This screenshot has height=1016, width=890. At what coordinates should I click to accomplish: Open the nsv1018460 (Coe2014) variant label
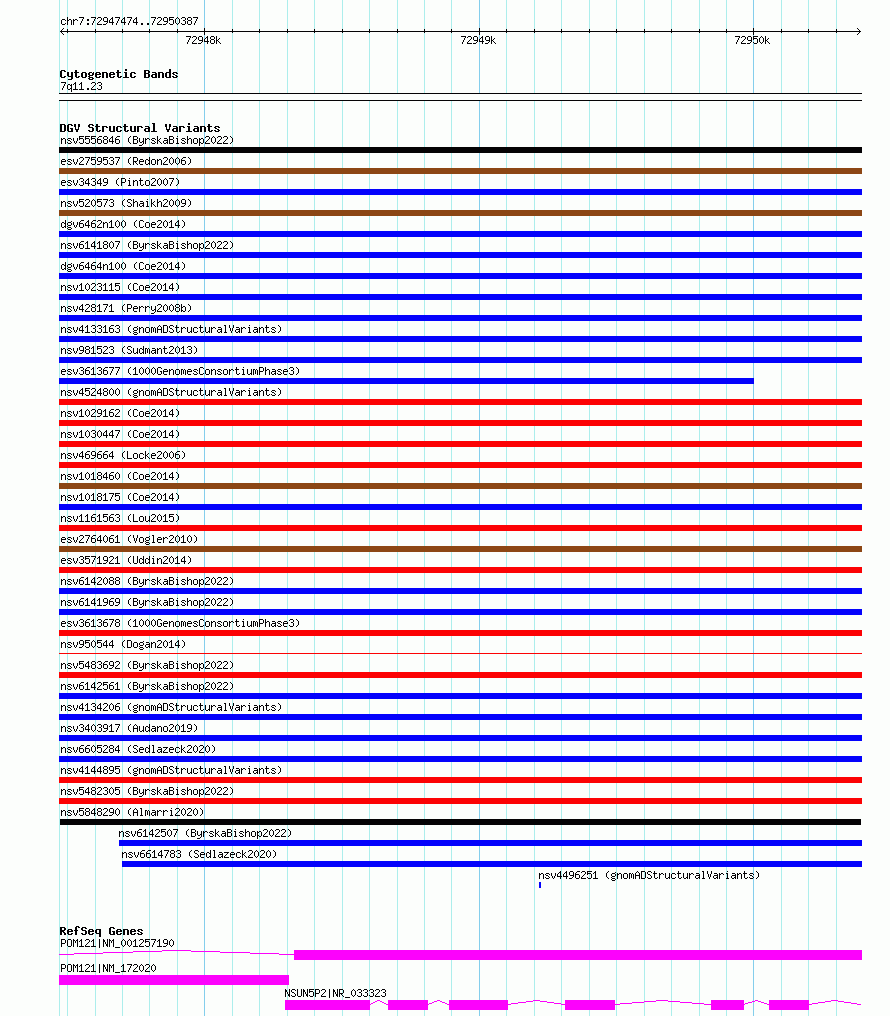(x=120, y=476)
